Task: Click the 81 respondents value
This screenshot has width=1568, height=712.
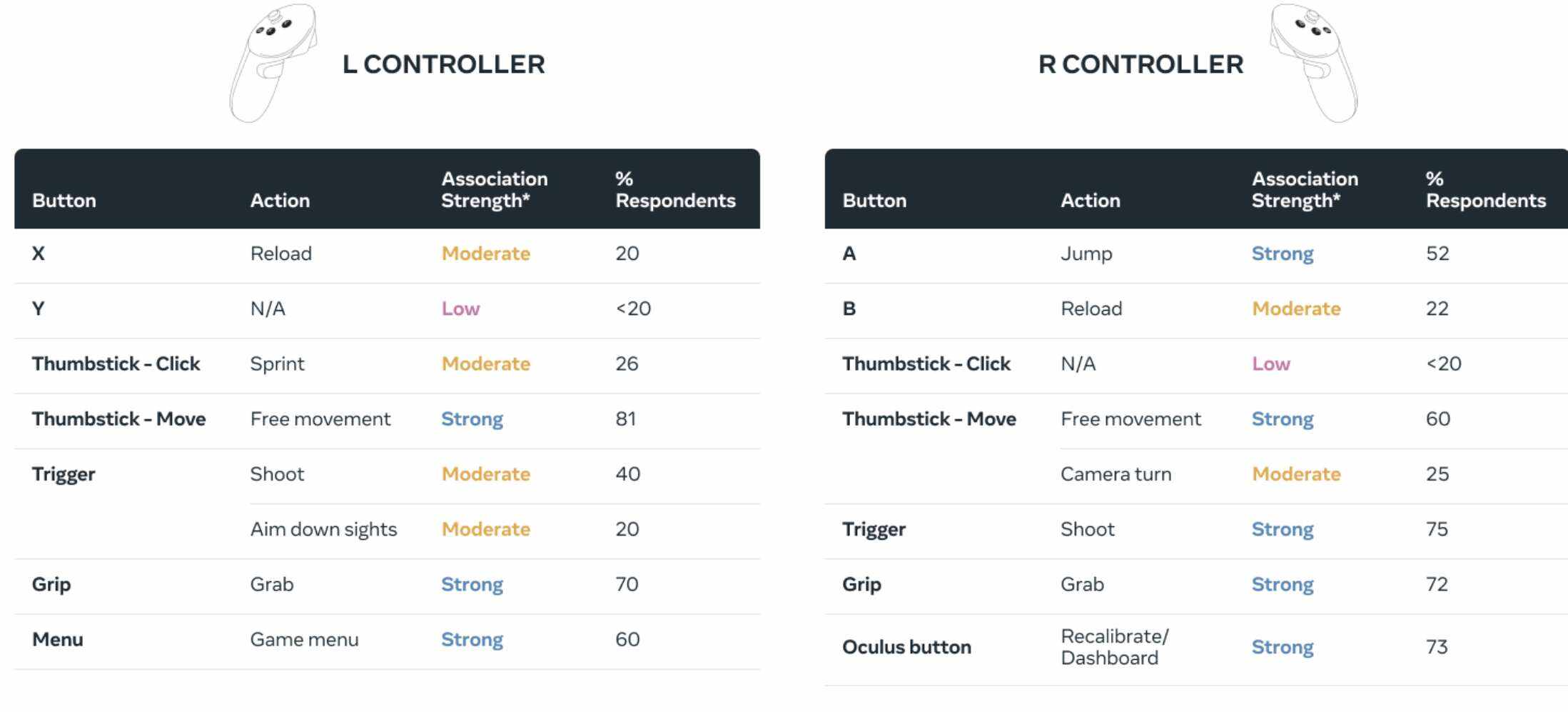Action: pos(625,418)
